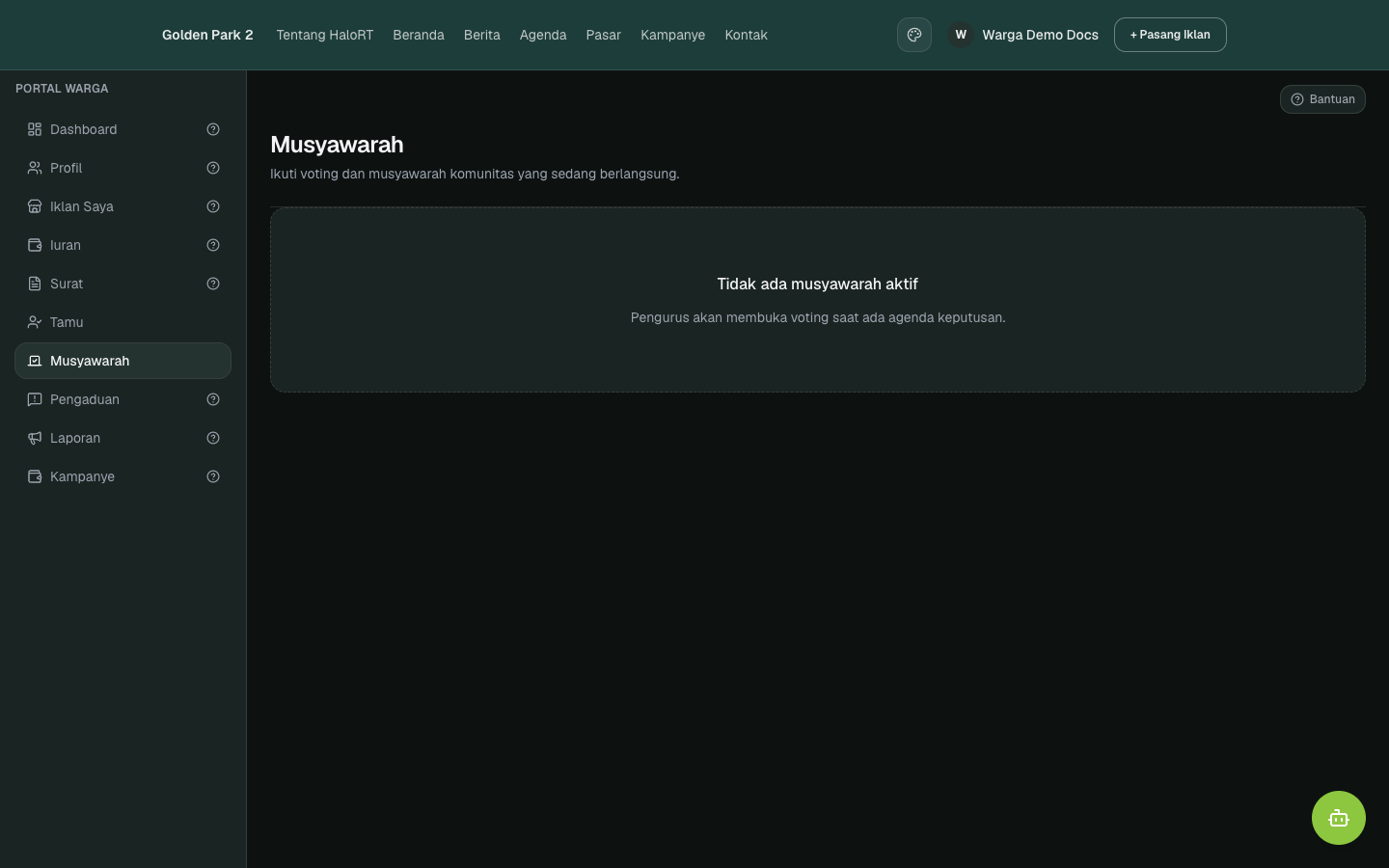
Task: Open the theme palette switcher icon
Action: [x=914, y=35]
